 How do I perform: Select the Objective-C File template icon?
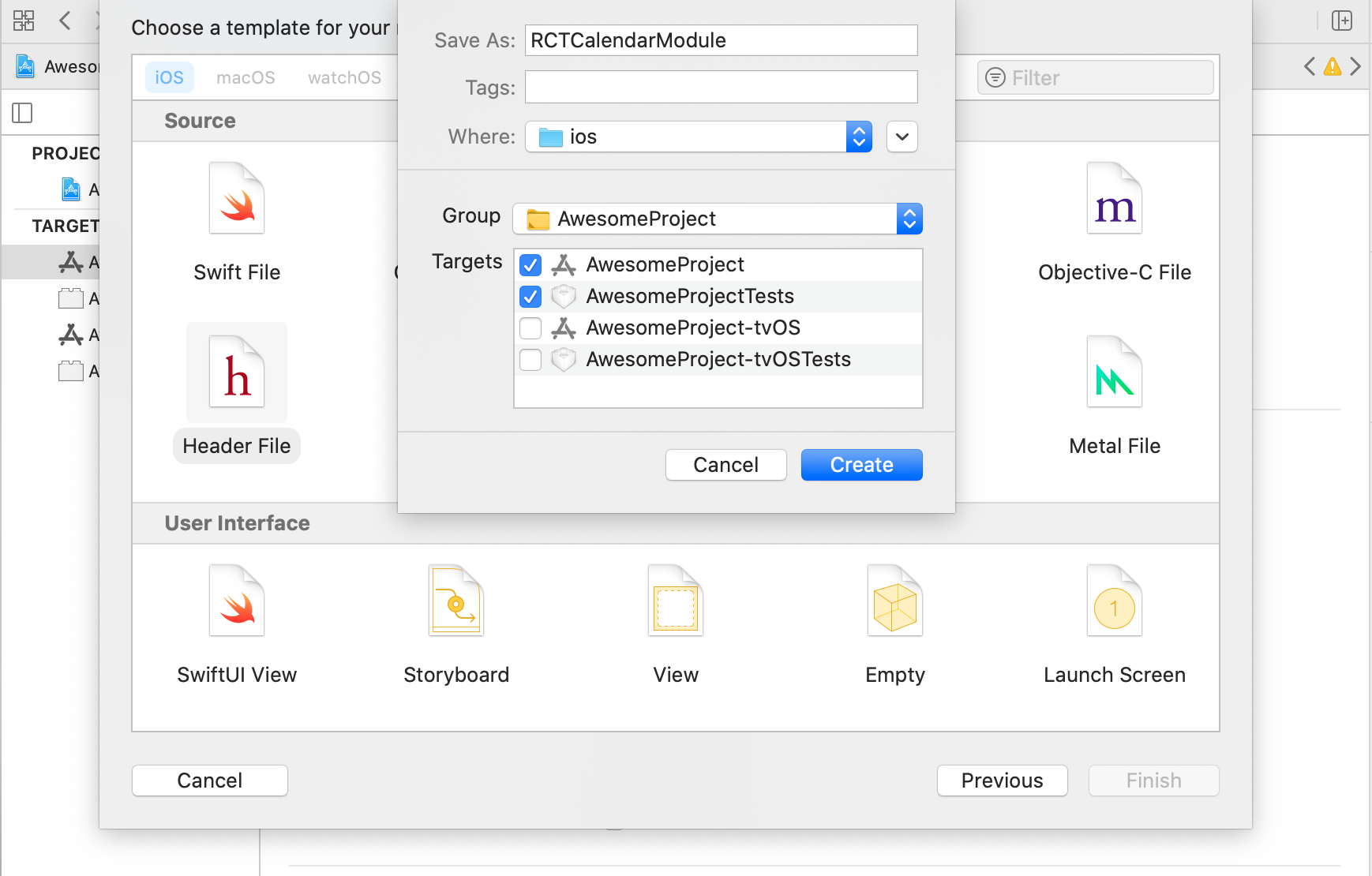tap(1115, 199)
